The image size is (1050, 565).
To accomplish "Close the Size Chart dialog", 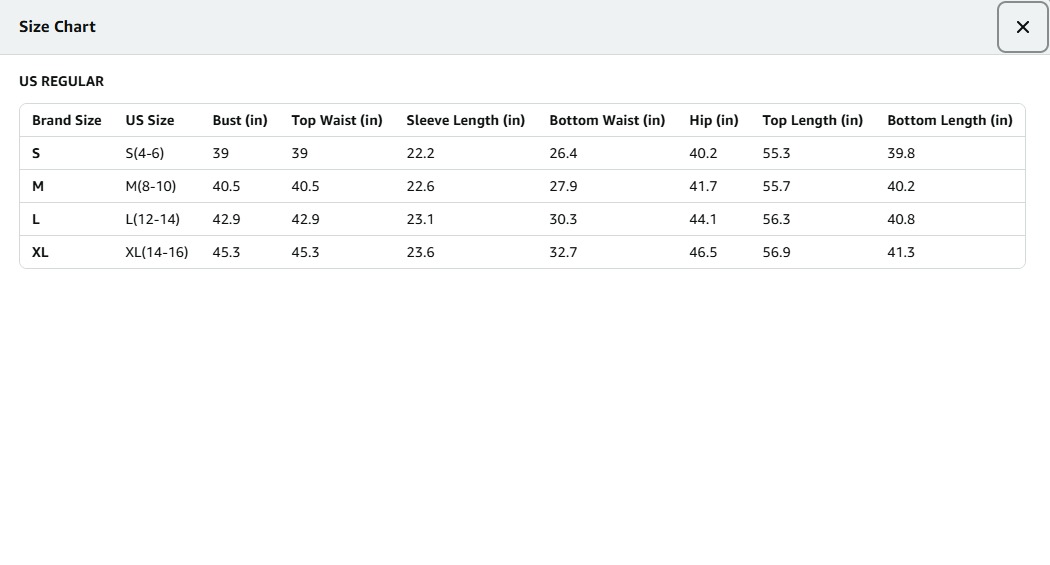I will coord(1022,27).
